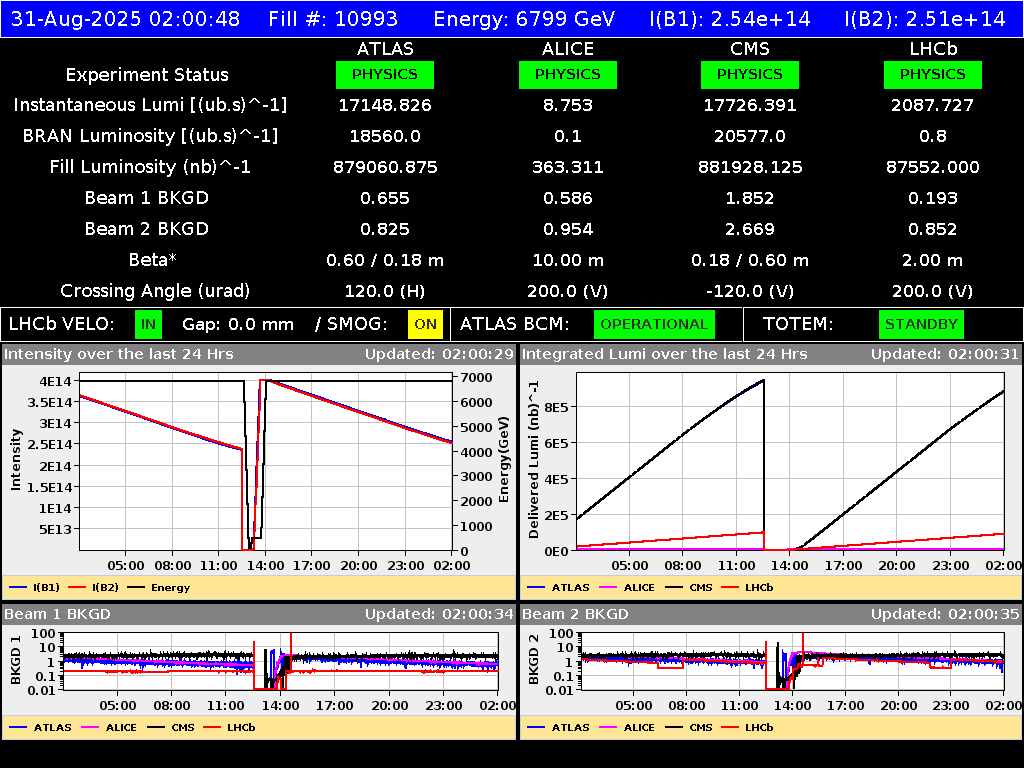Click the green PHYSICS badge under ATLAS
Image resolution: width=1024 pixels, height=768 pixels.
[385, 74]
